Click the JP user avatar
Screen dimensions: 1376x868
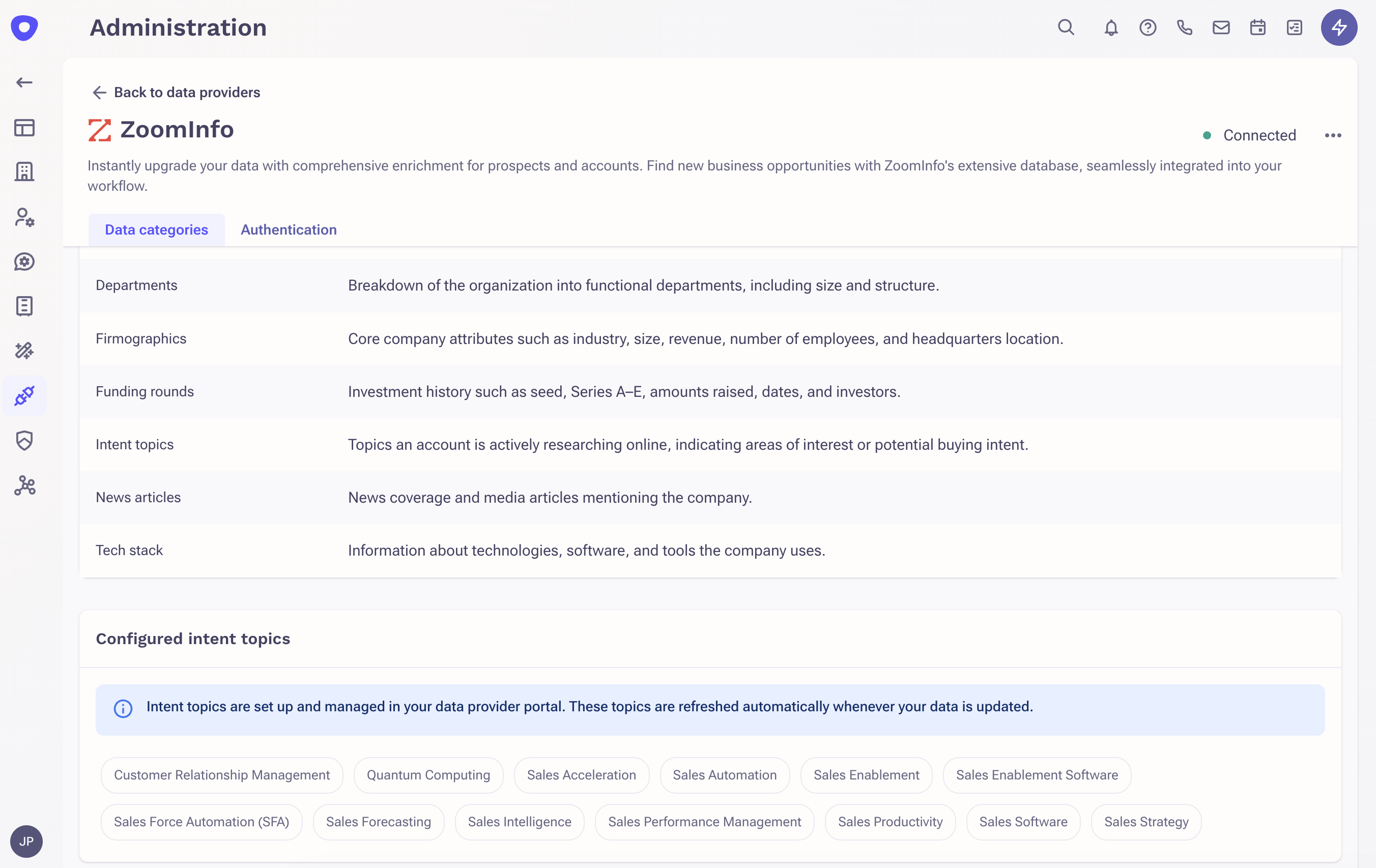pos(26,841)
